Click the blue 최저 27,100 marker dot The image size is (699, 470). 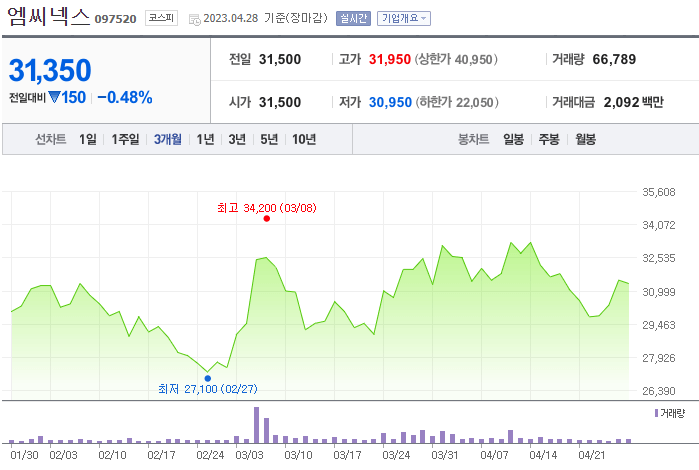[208, 378]
